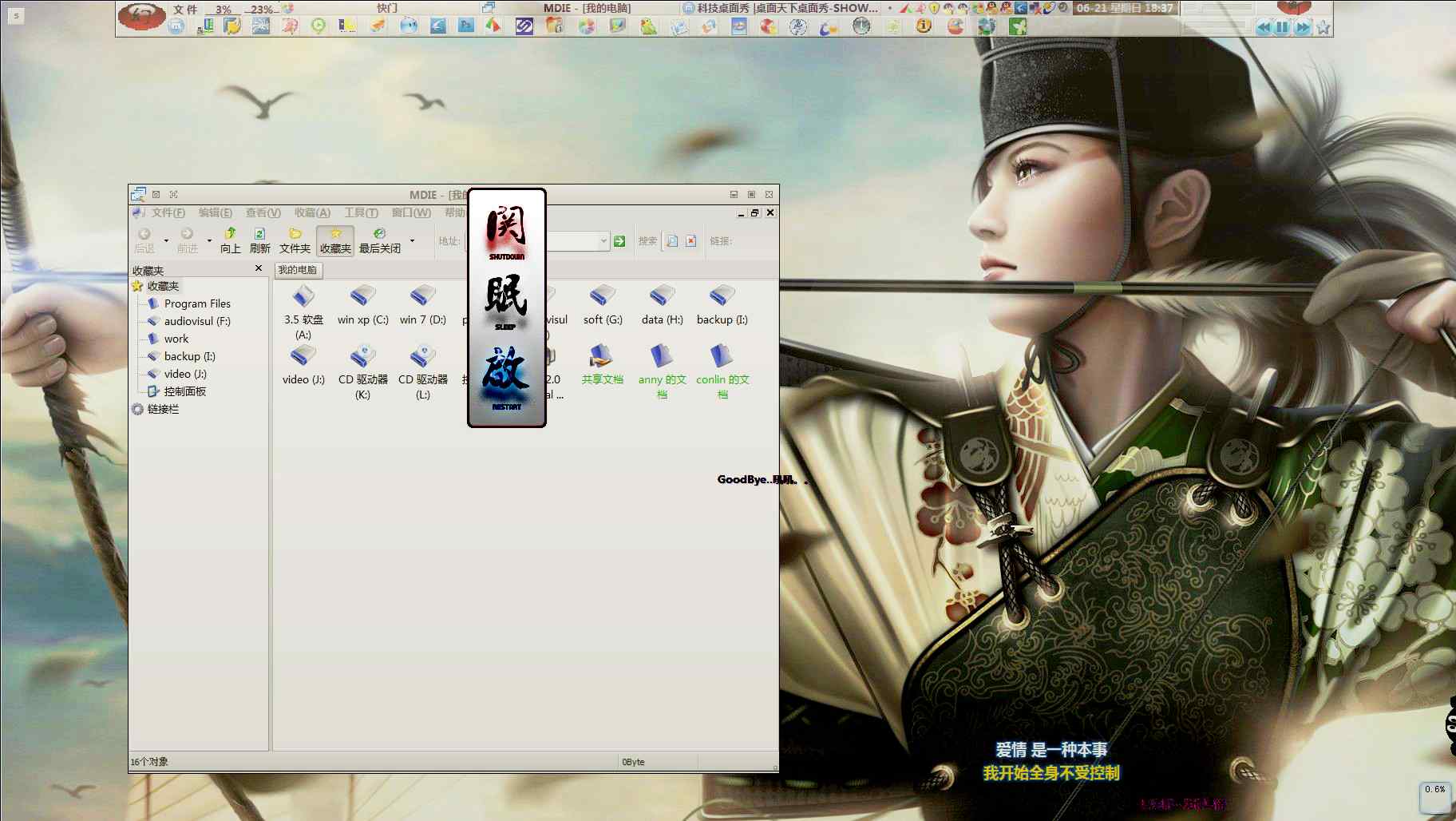Click the 最后关闭 toolbar button
The width and height of the screenshot is (1456, 821).
tap(380, 240)
